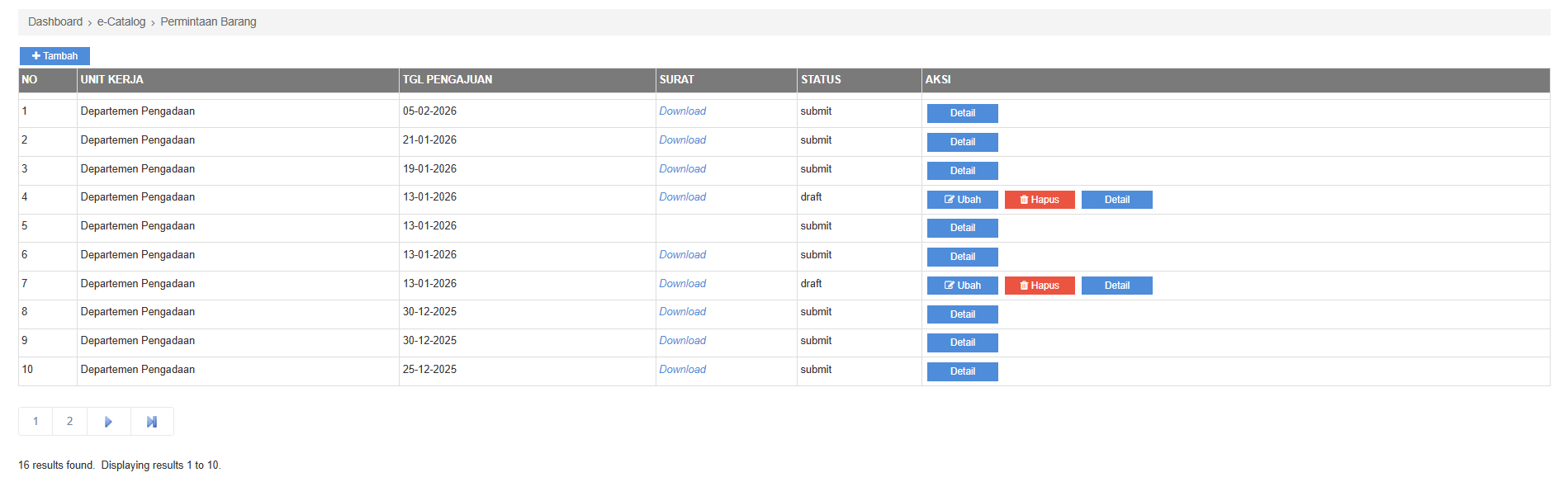Click Ubah edit button in row 4

(962, 200)
